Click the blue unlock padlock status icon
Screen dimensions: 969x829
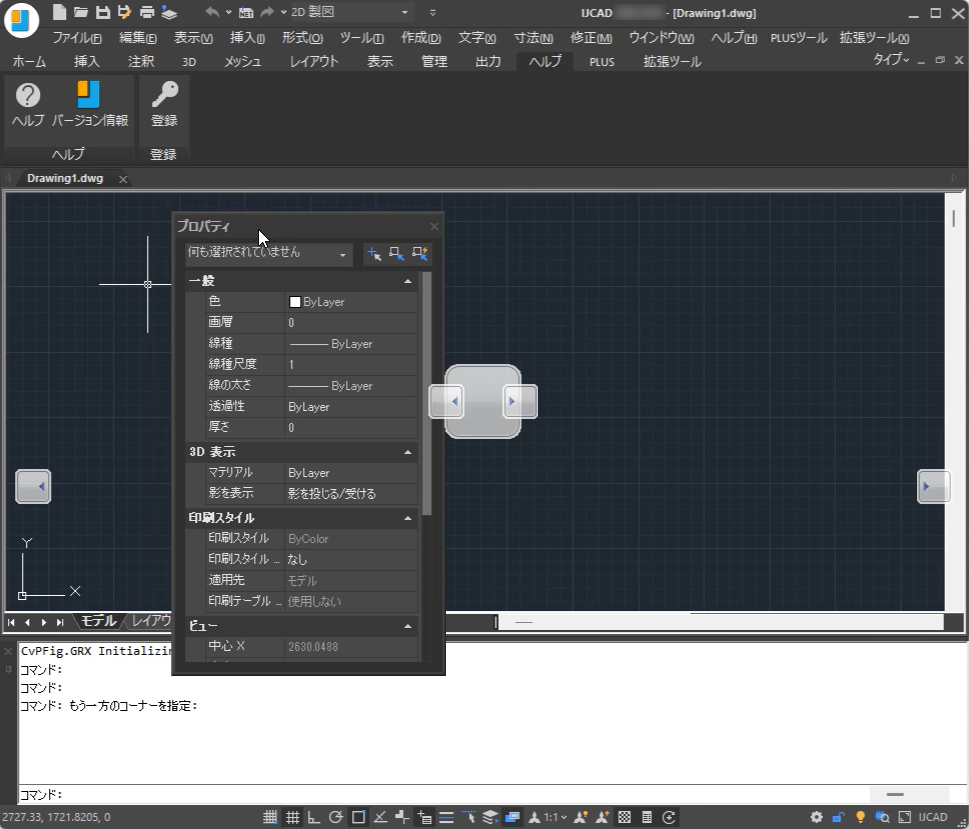(x=838, y=817)
